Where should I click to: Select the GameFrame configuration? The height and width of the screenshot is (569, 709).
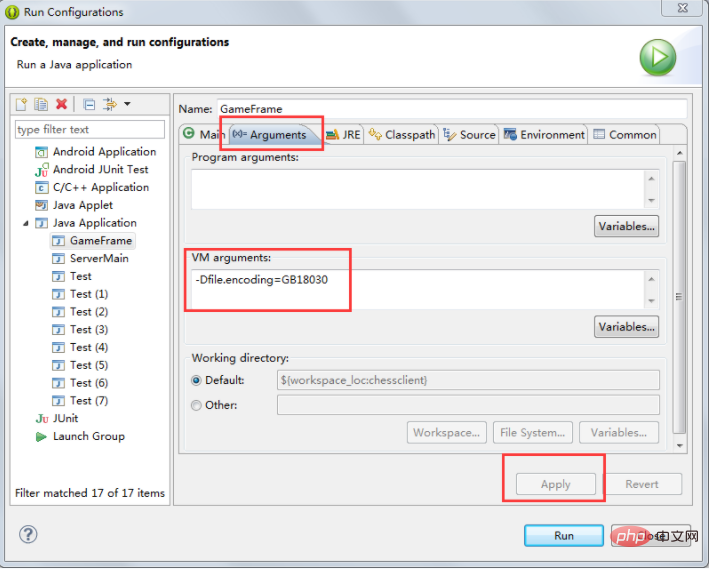(92, 241)
